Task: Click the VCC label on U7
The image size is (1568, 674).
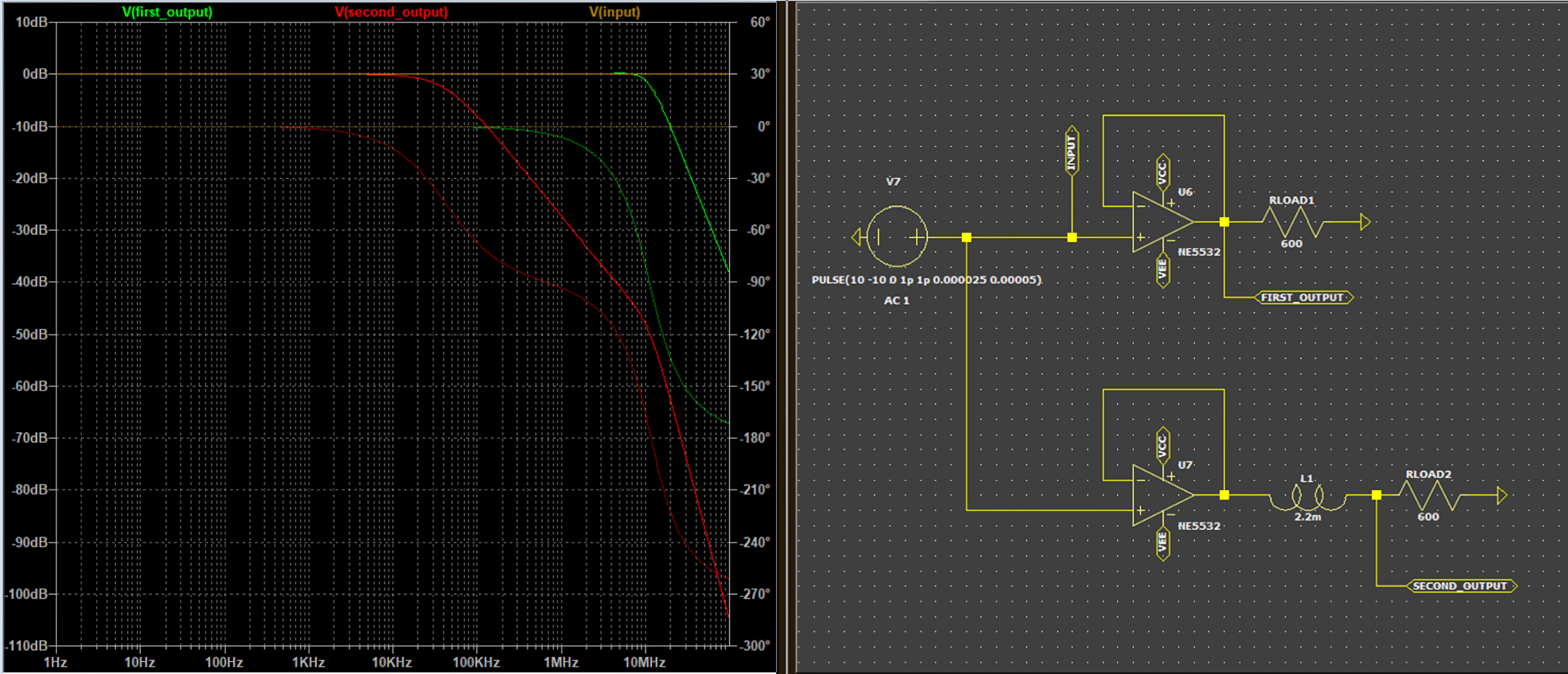Action: (x=1162, y=446)
